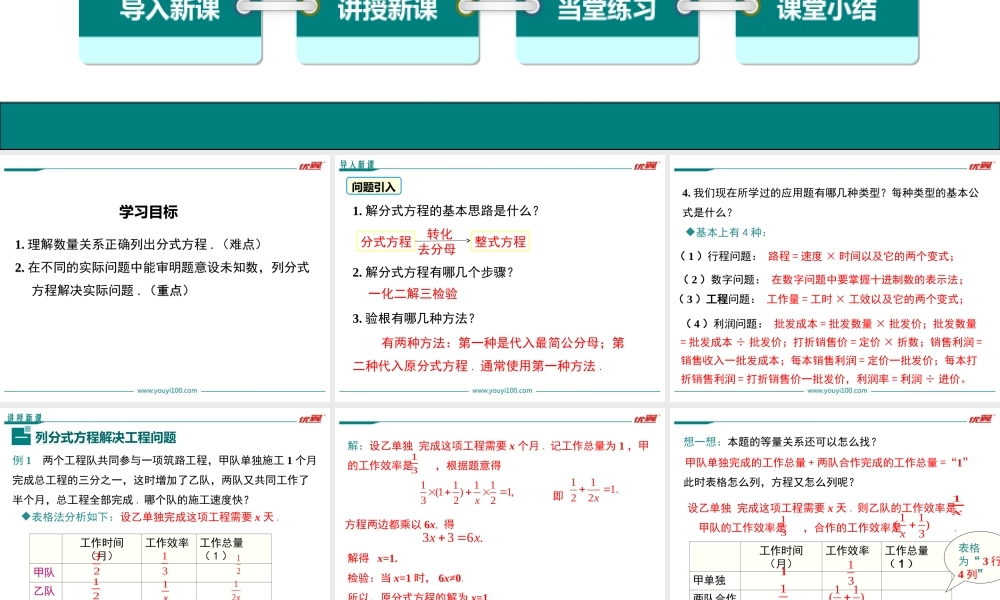Screen dimensions: 1000x600
Task: Click the 转化去分母 arrow between the boxes
Action: tap(443, 241)
